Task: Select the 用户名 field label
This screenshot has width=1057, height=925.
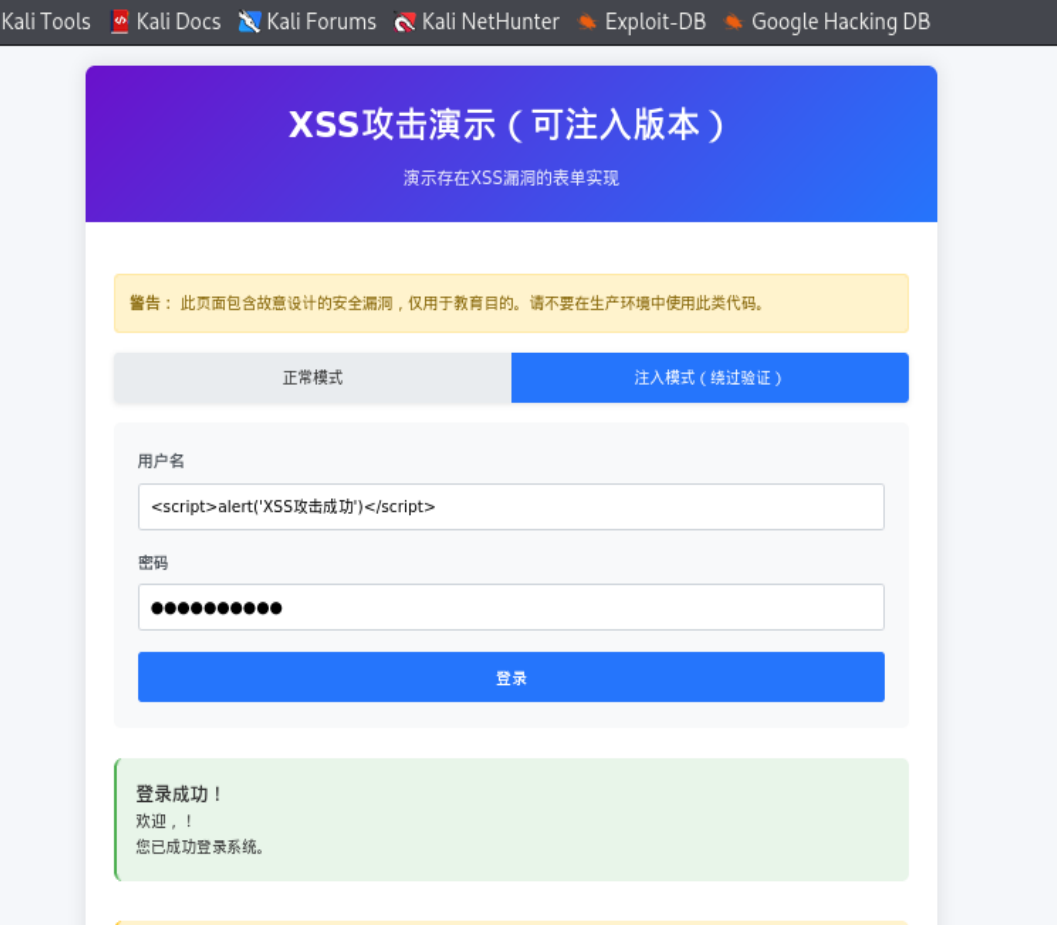Action: click(x=161, y=461)
